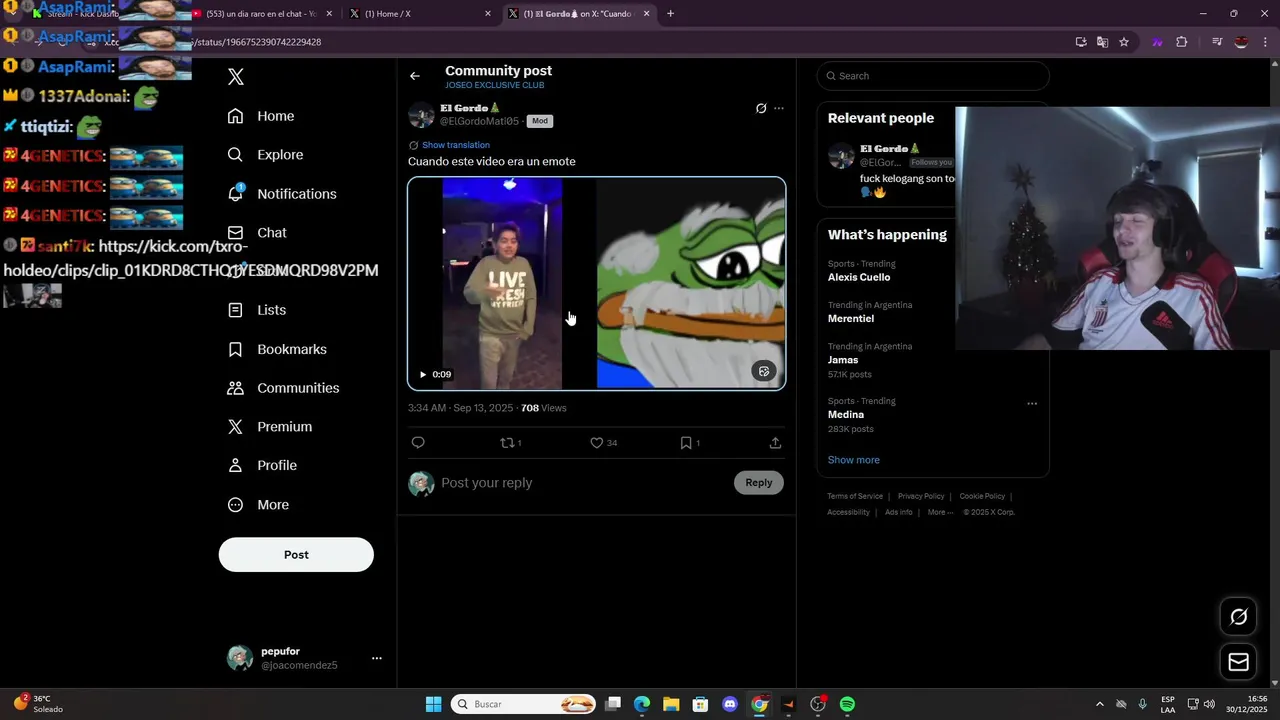The height and width of the screenshot is (720, 1280).
Task: Go to Home in X sidebar
Action: (261, 116)
